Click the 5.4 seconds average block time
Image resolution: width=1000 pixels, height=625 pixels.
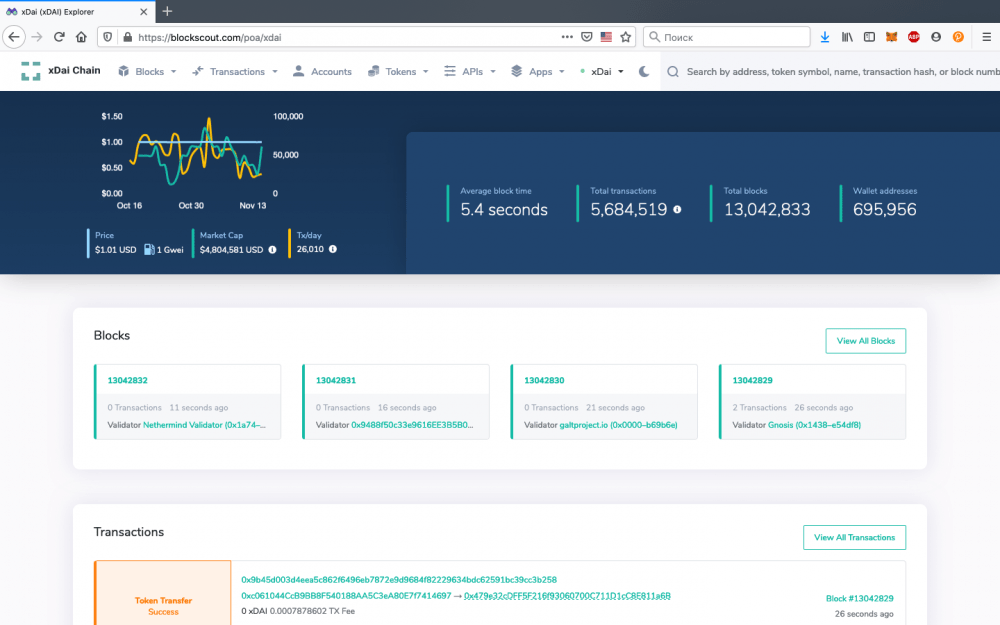[504, 210]
